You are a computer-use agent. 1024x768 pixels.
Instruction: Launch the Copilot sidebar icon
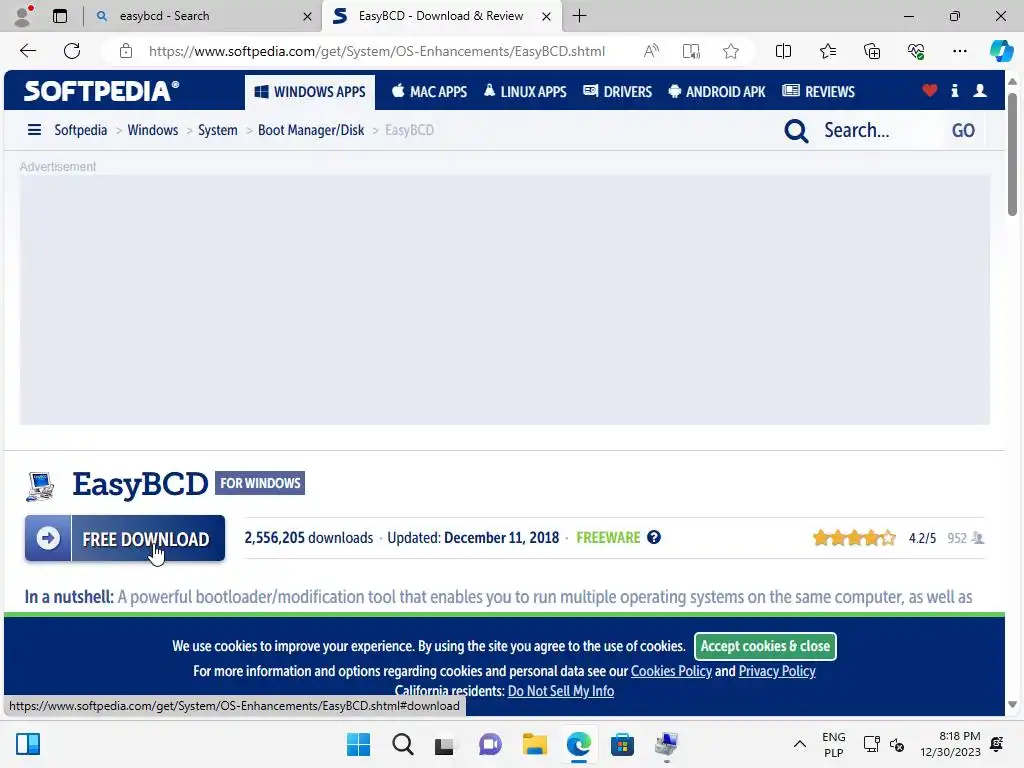[x=1001, y=51]
